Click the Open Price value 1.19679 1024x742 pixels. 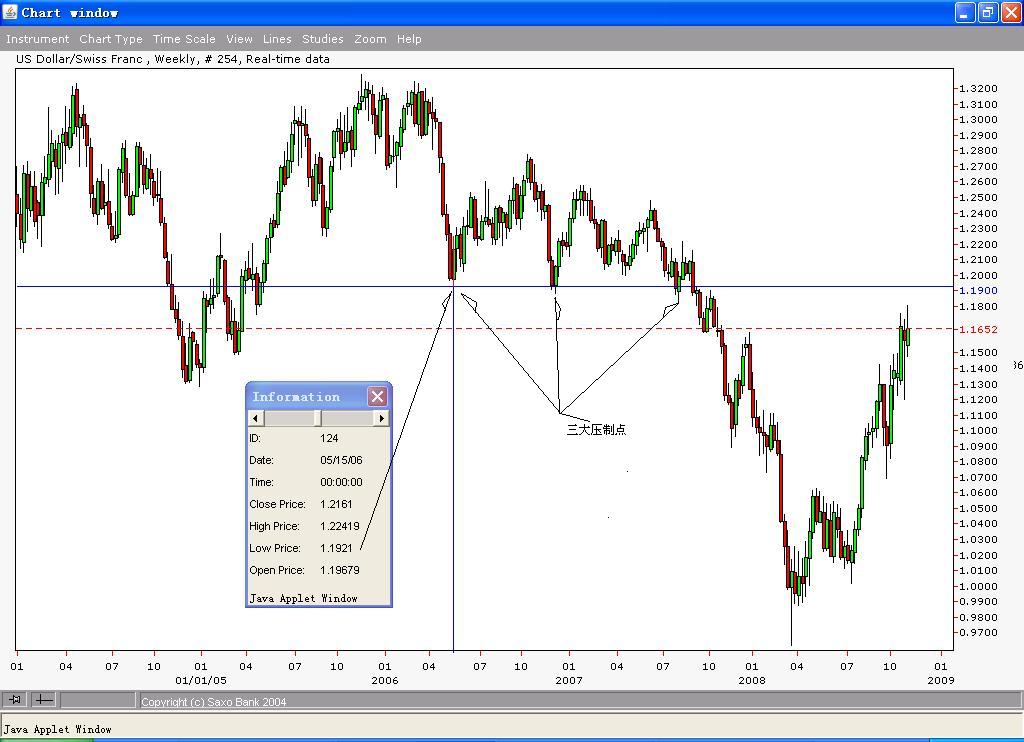340,570
